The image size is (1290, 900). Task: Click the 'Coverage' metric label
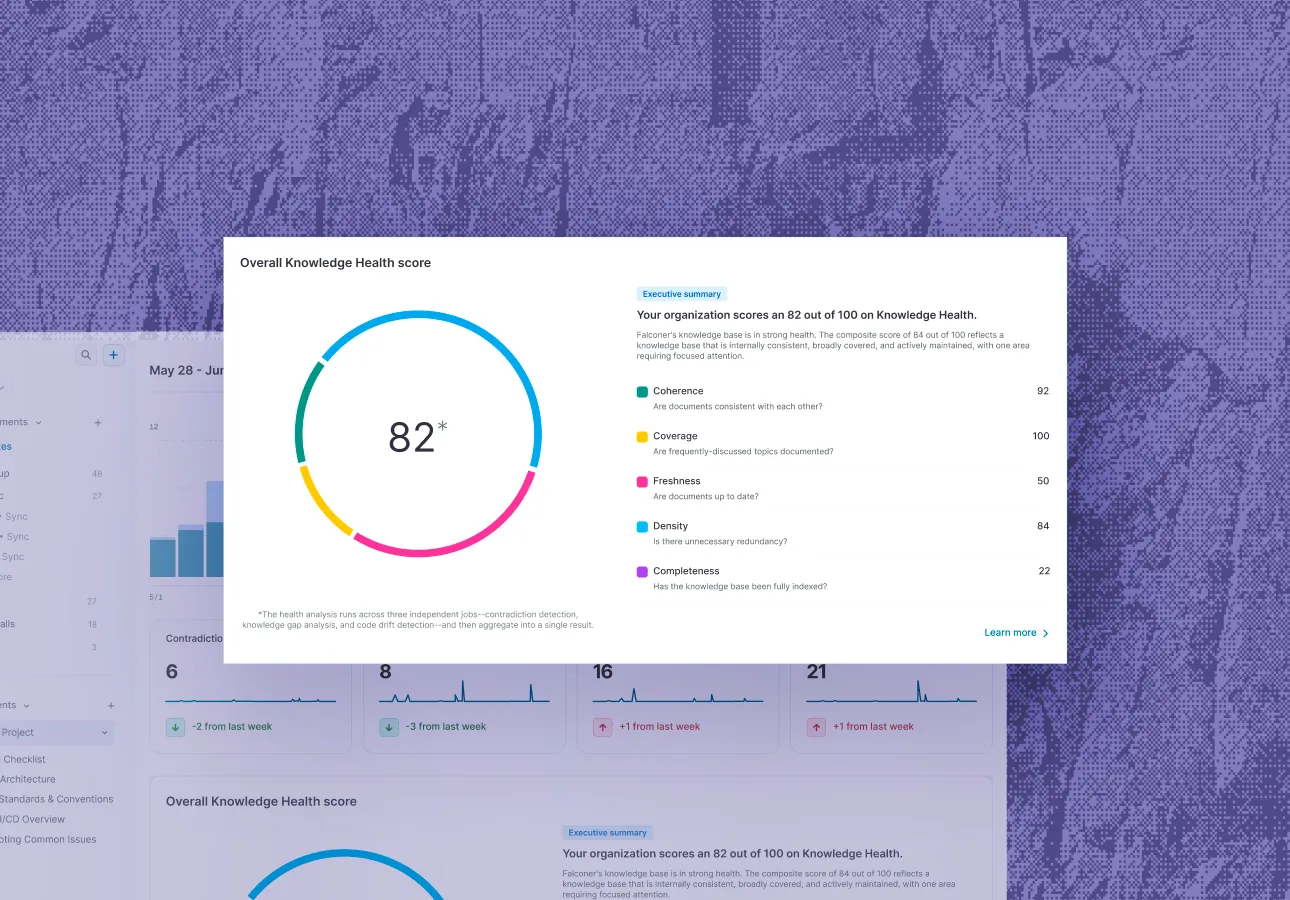675,436
